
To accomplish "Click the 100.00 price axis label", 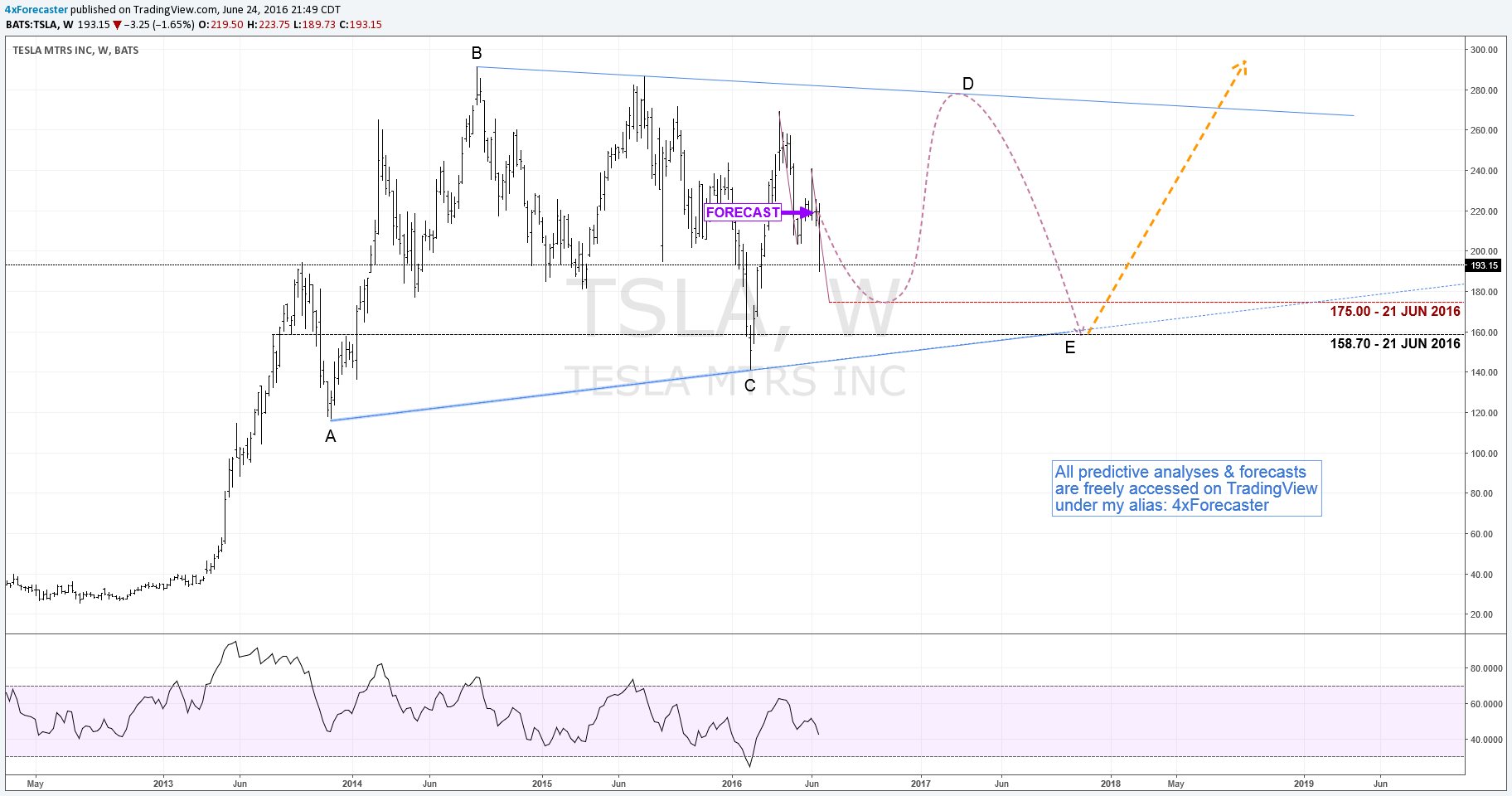I will [x=1484, y=454].
